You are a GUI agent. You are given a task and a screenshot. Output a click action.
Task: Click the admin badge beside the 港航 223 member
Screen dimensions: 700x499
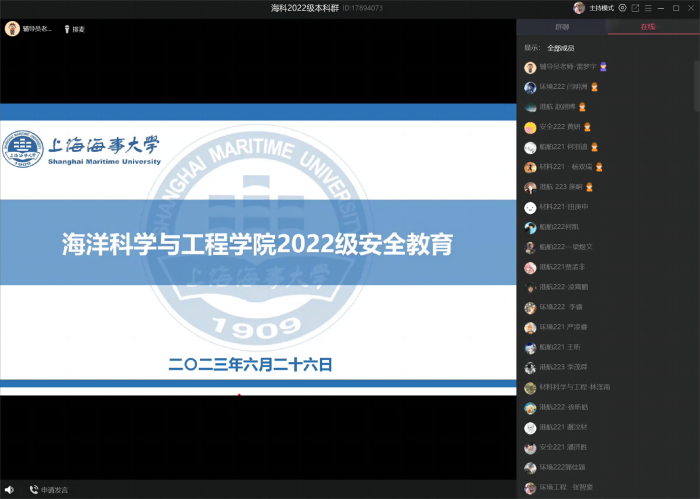(589, 187)
